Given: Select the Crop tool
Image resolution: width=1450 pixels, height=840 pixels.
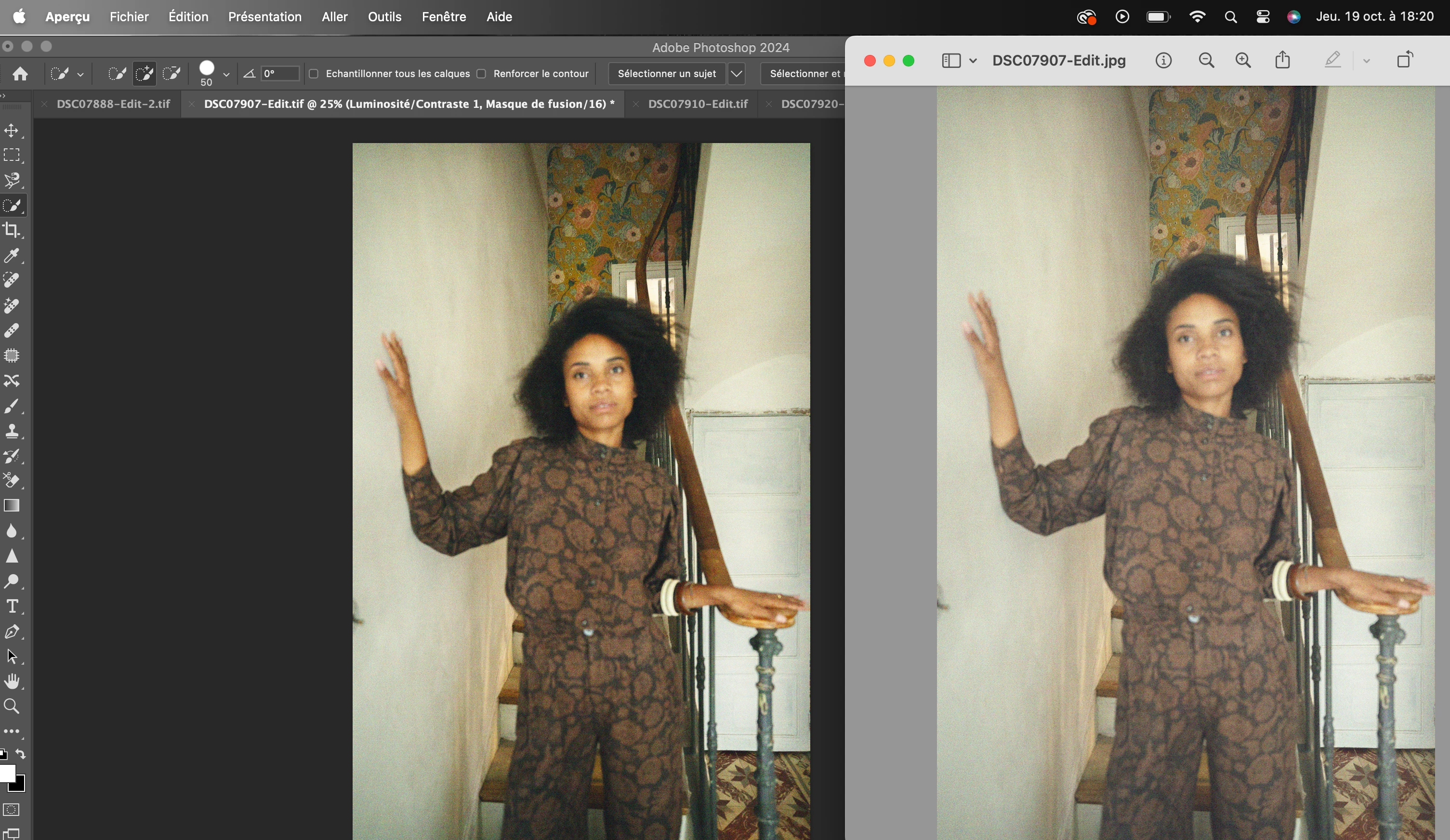Looking at the screenshot, I should [x=12, y=230].
